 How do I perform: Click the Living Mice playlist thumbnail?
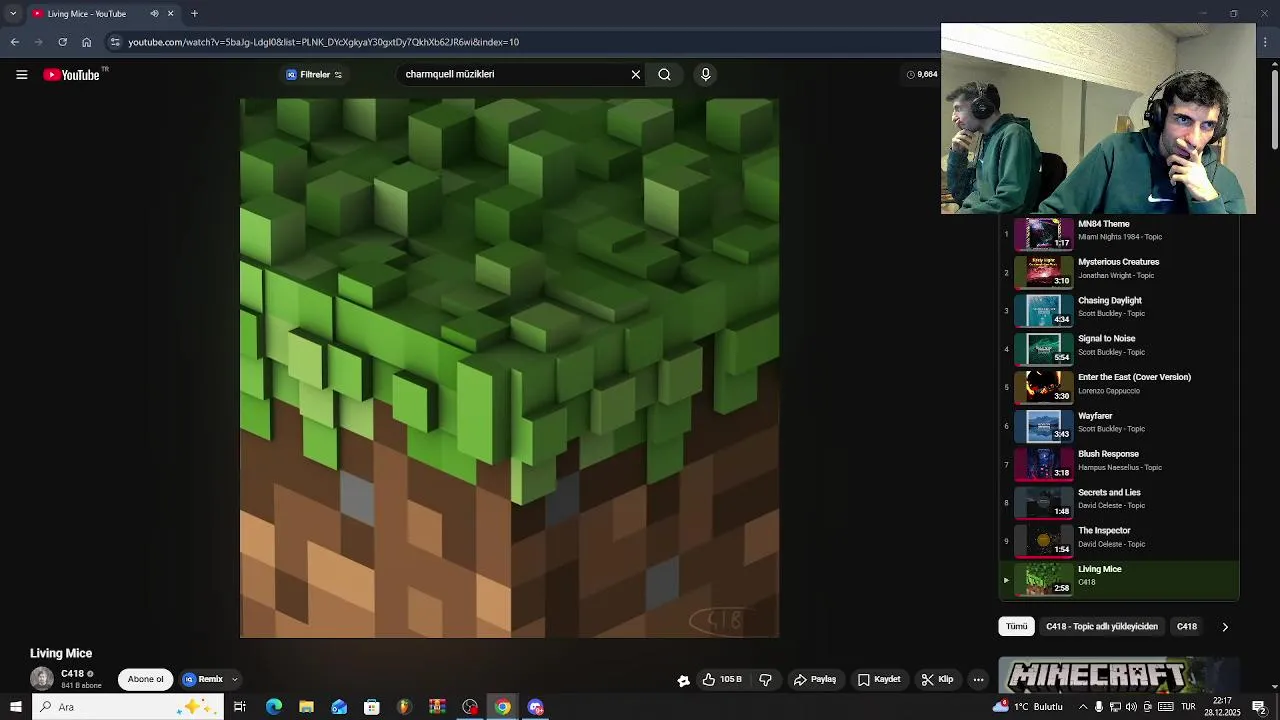coord(1043,579)
